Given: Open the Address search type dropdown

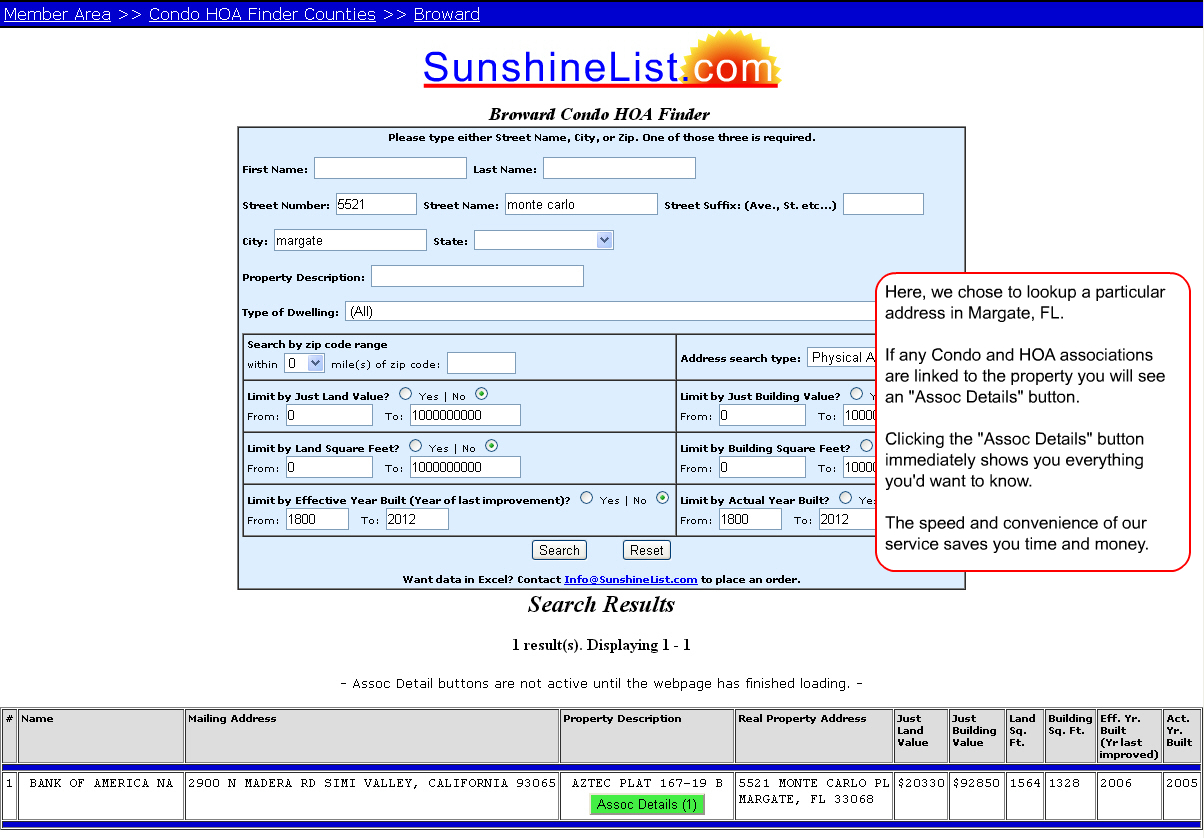Looking at the screenshot, I should tap(841, 357).
